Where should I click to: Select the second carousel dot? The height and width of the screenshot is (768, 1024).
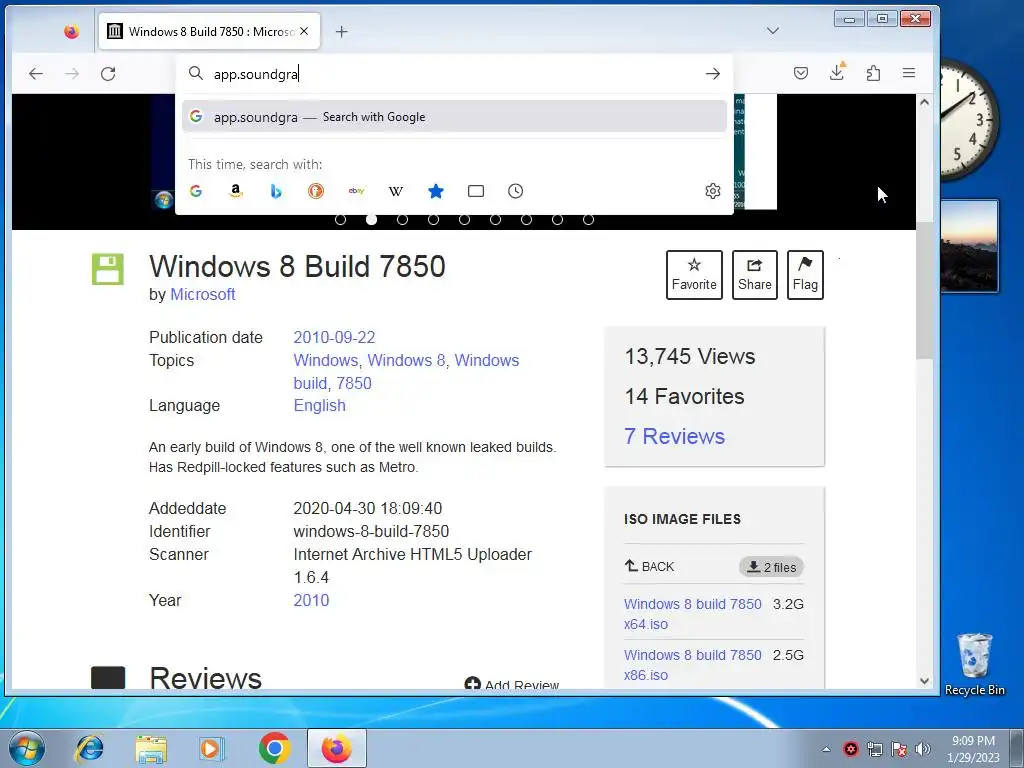click(371, 219)
